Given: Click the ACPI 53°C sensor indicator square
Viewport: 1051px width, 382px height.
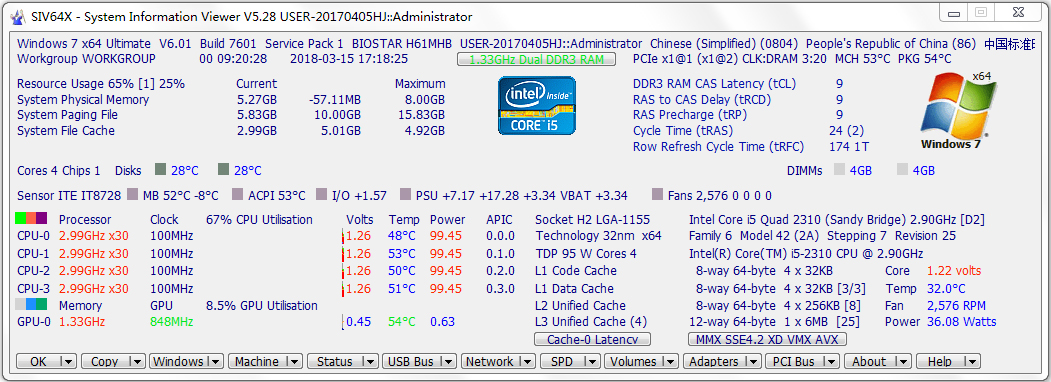Looking at the screenshot, I should [x=237, y=194].
